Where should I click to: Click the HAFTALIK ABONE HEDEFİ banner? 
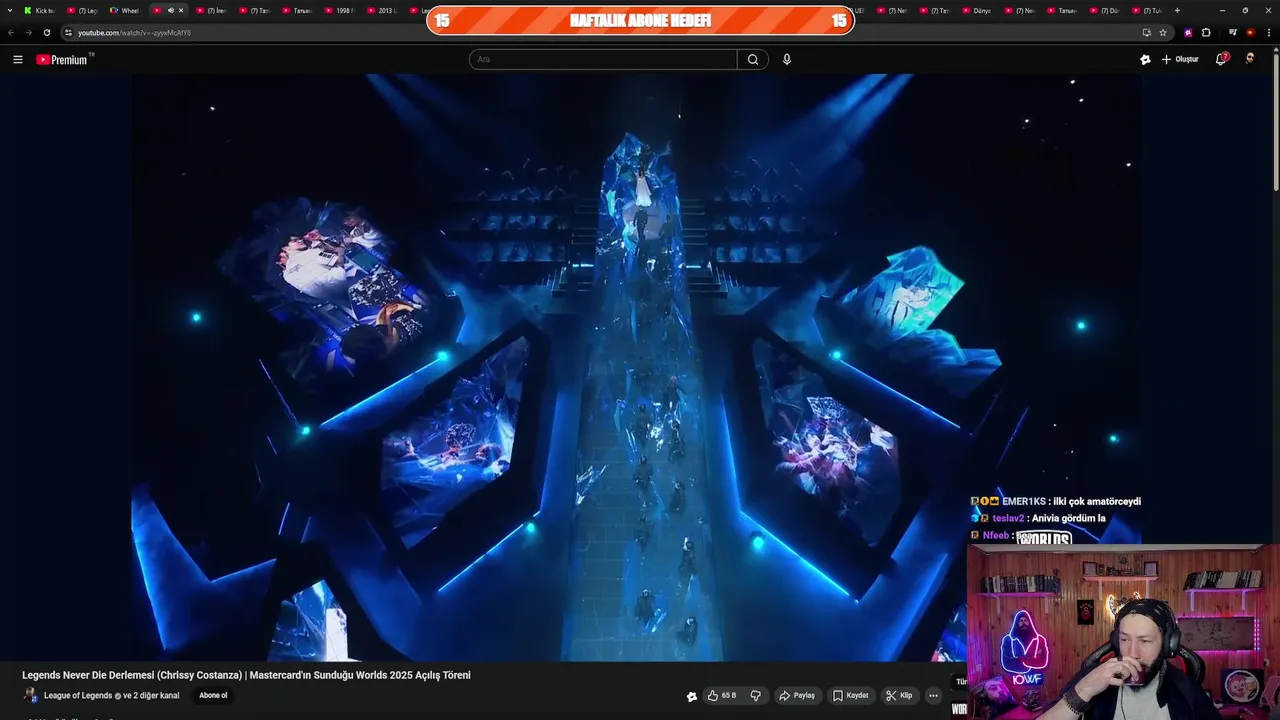[x=640, y=20]
